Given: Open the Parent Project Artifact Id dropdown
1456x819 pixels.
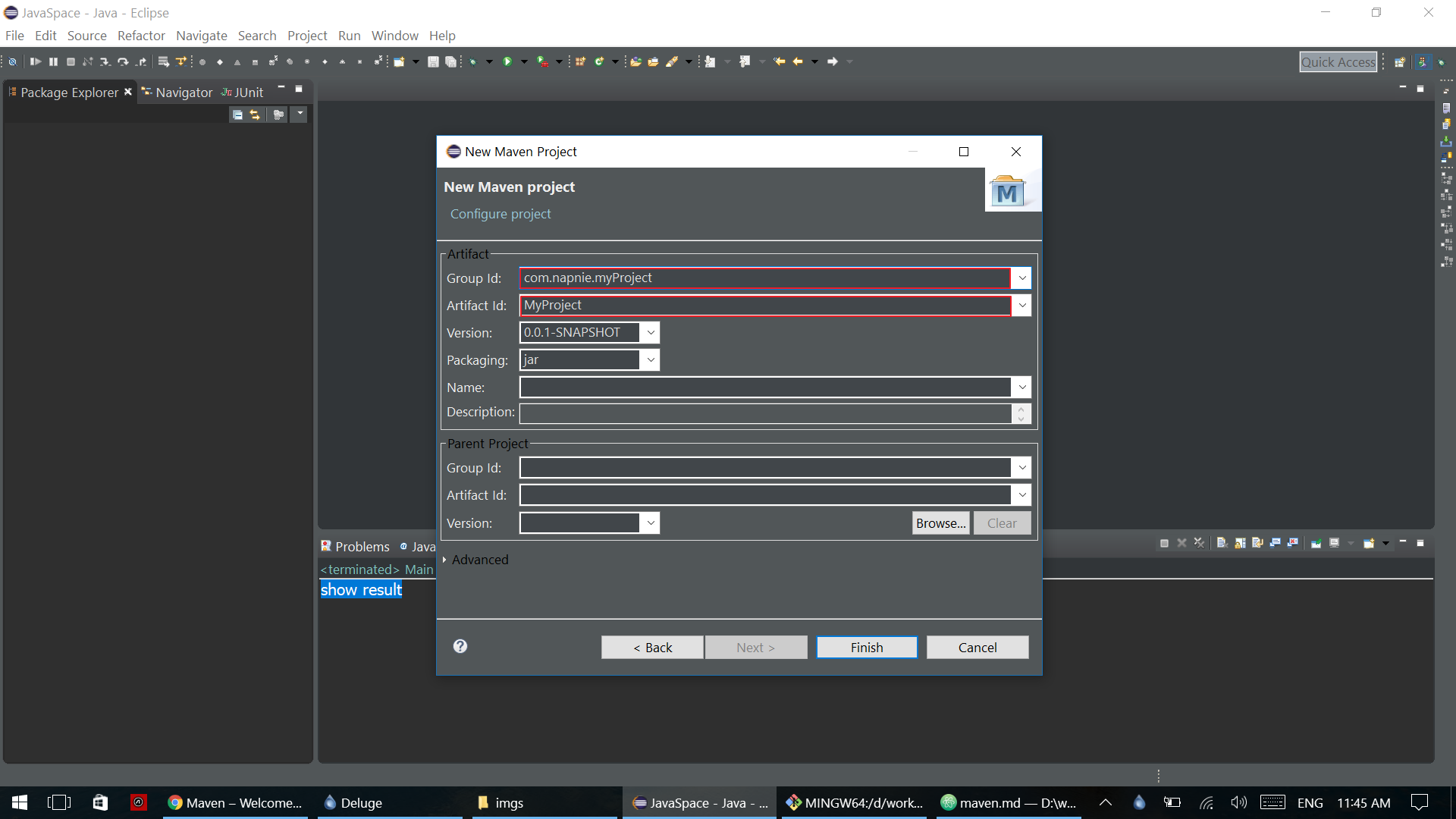Looking at the screenshot, I should pos(1021,495).
